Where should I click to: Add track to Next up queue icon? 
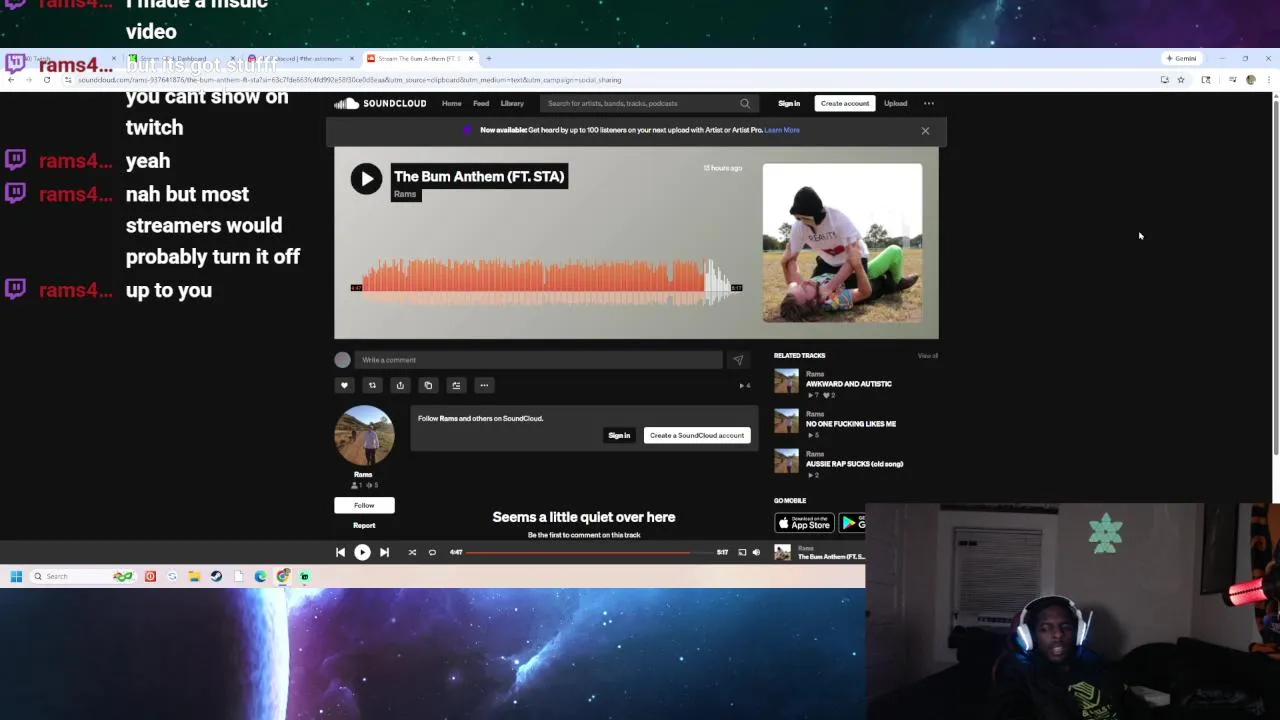(456, 385)
